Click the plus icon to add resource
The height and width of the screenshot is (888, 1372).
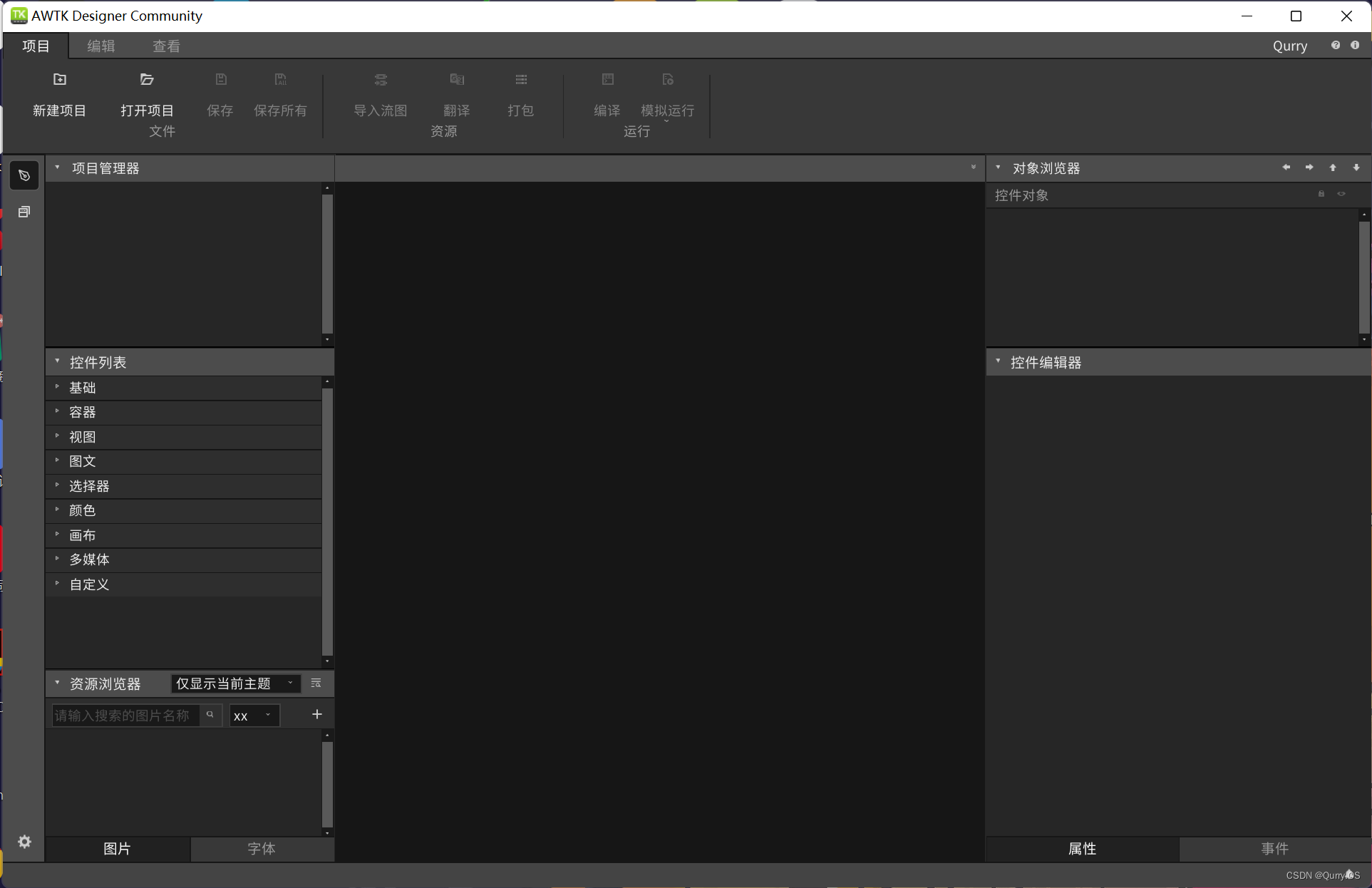click(x=317, y=714)
